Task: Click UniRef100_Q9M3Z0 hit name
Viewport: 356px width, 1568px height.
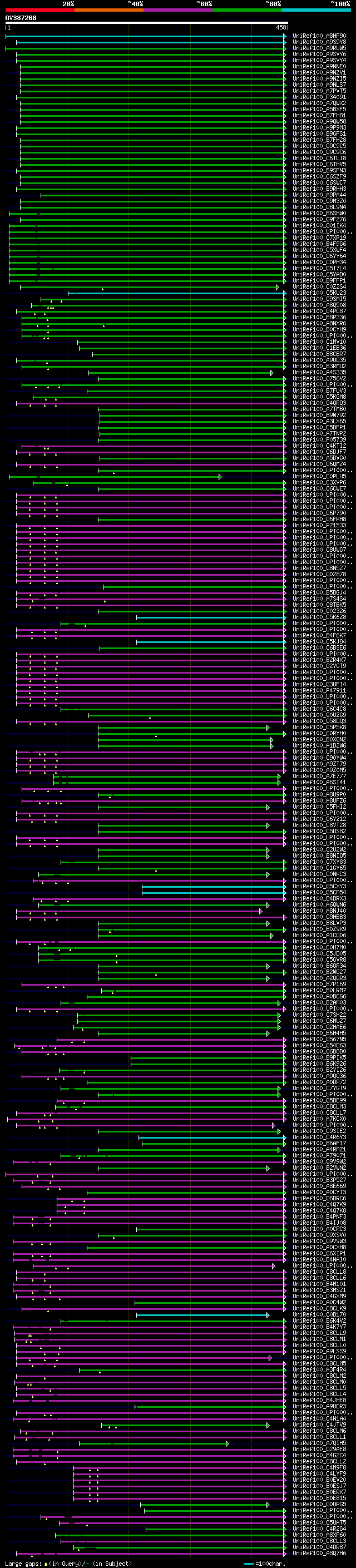Action: pyautogui.click(x=319, y=201)
